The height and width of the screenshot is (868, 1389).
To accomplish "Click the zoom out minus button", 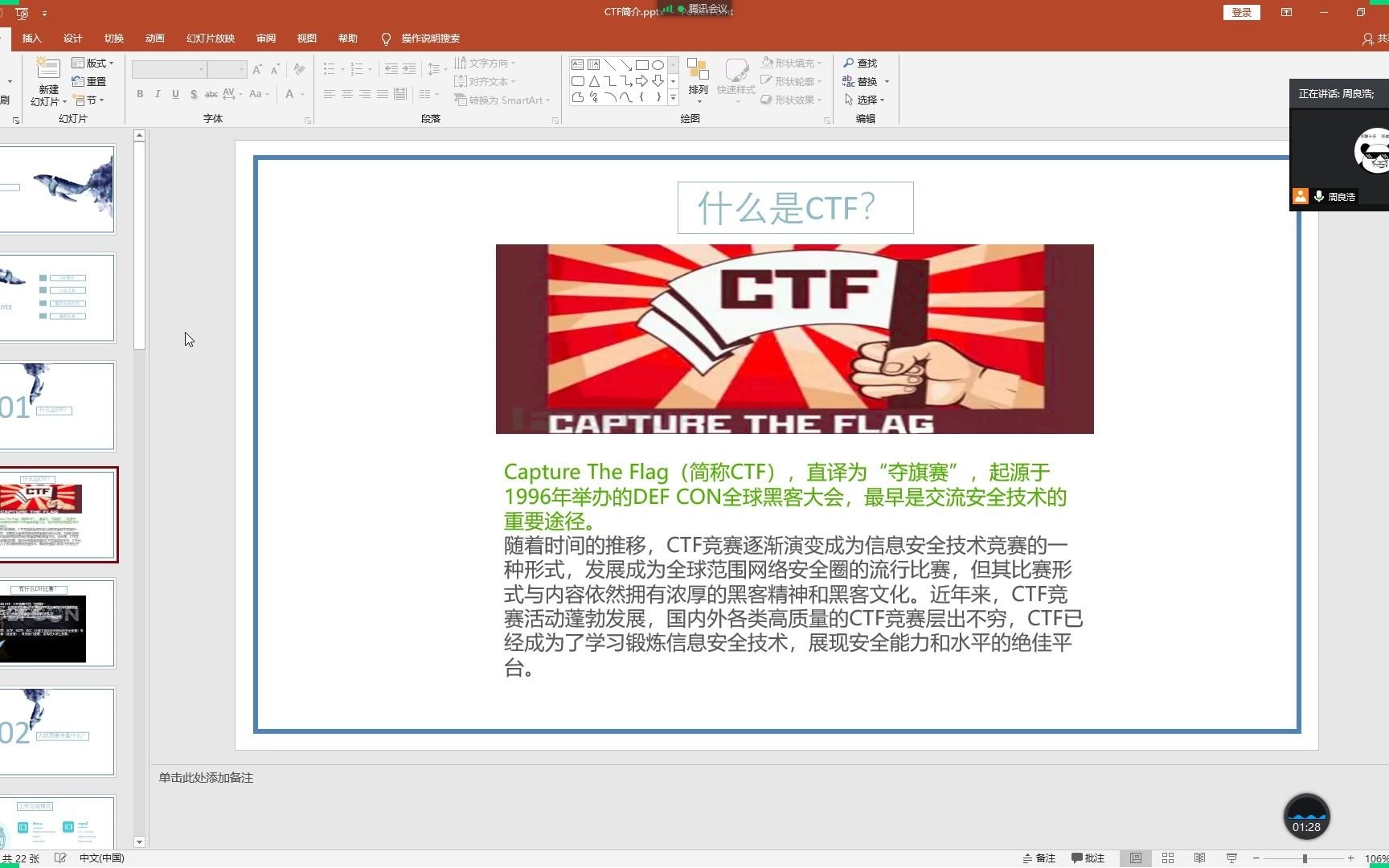I will (1256, 858).
